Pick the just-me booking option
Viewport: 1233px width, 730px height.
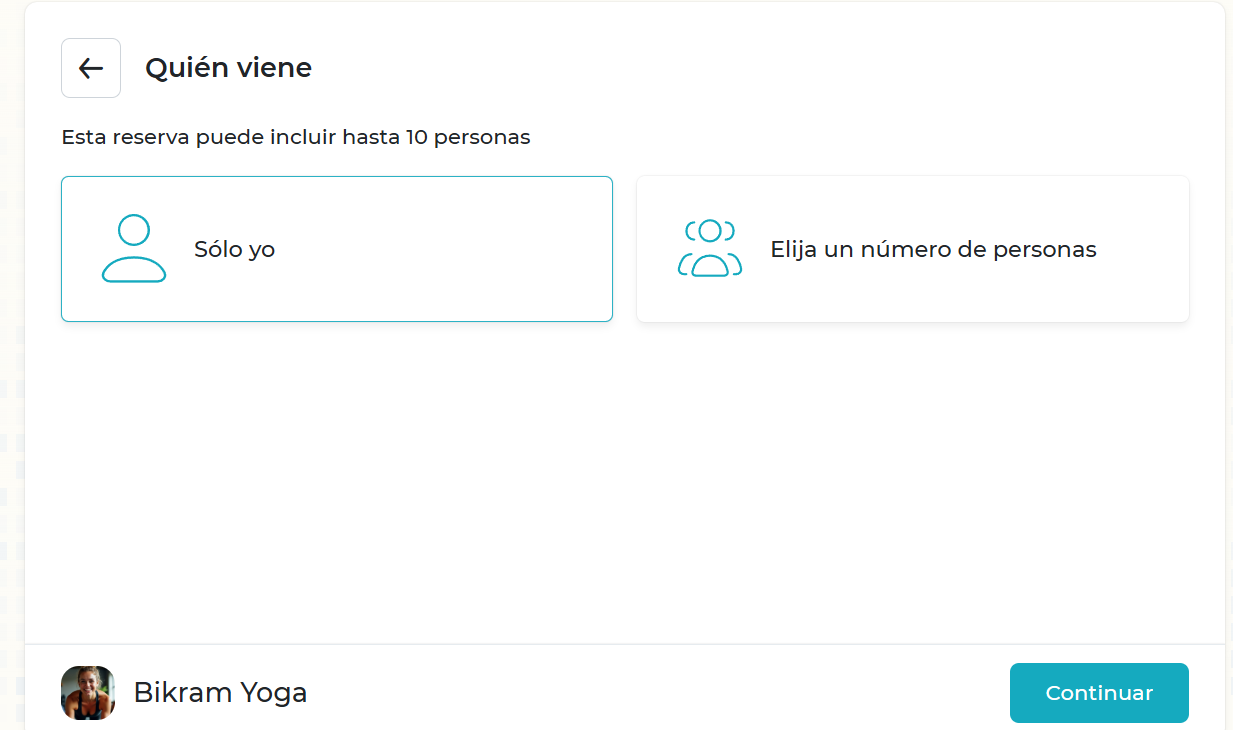point(336,249)
